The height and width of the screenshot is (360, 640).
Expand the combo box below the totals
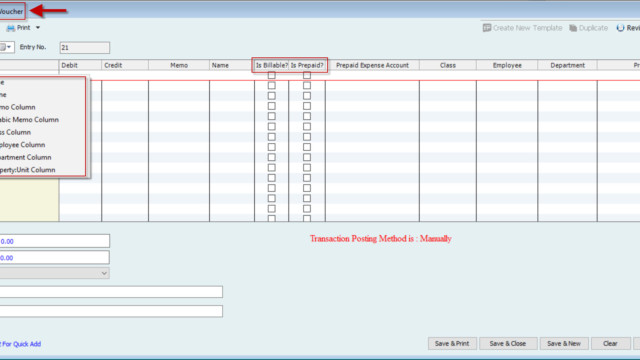click(x=104, y=273)
